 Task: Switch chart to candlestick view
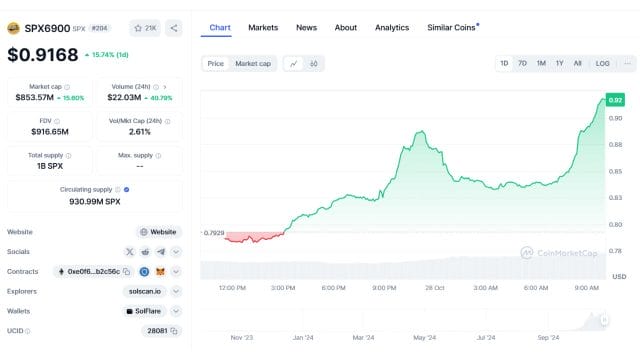(313, 64)
